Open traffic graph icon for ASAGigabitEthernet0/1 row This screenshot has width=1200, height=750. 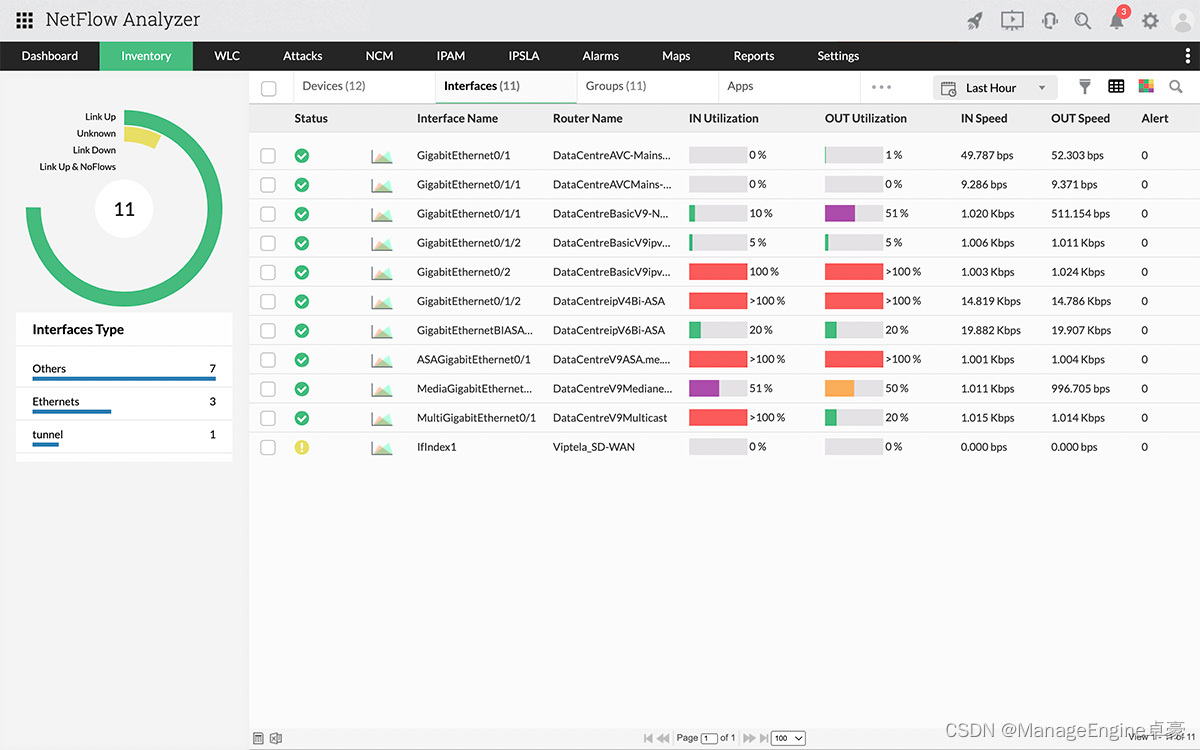(x=381, y=359)
